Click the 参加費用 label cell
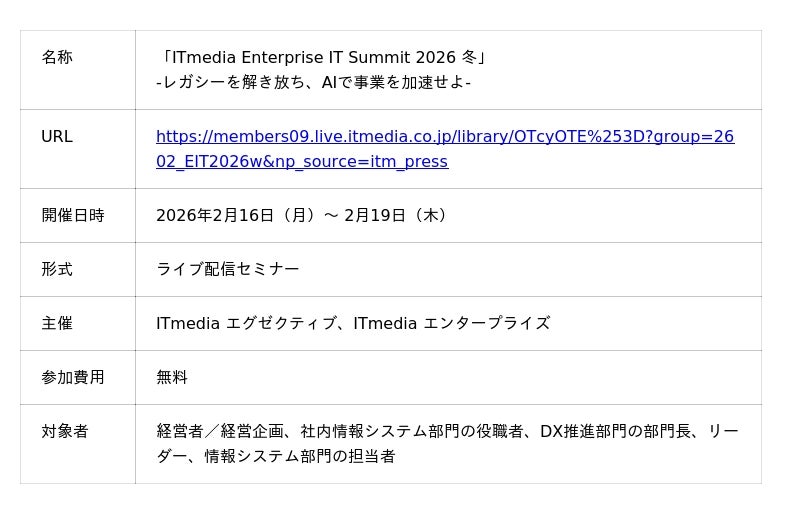The width and height of the screenshot is (800, 514). (x=72, y=378)
